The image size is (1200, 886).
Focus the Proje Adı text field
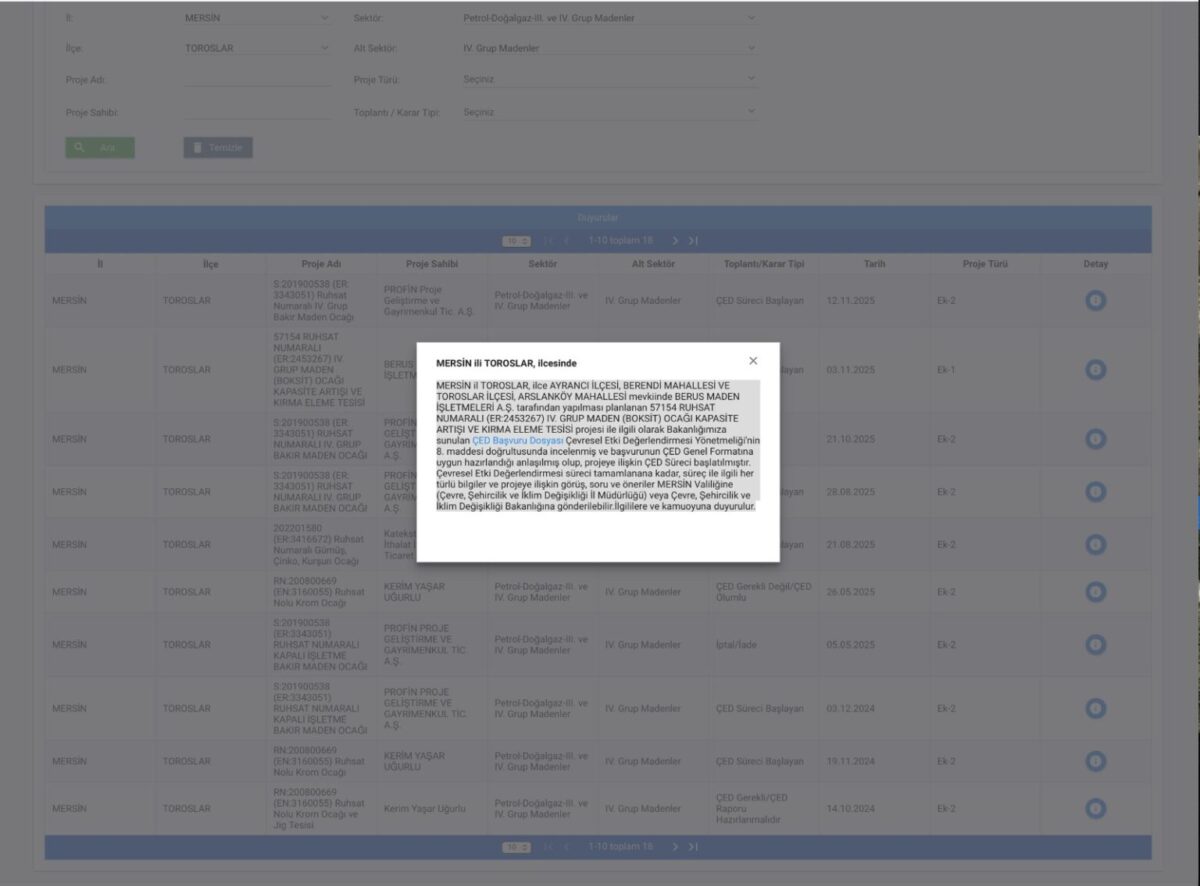pos(258,79)
